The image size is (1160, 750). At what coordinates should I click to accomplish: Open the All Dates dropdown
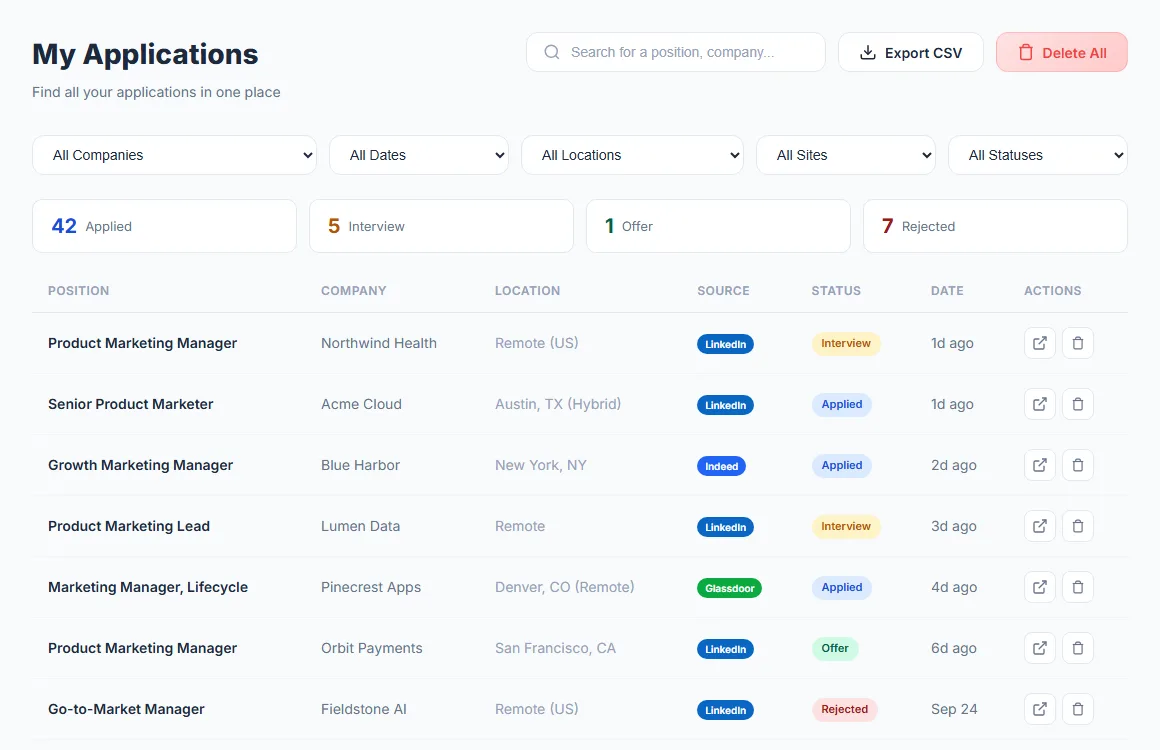click(419, 155)
